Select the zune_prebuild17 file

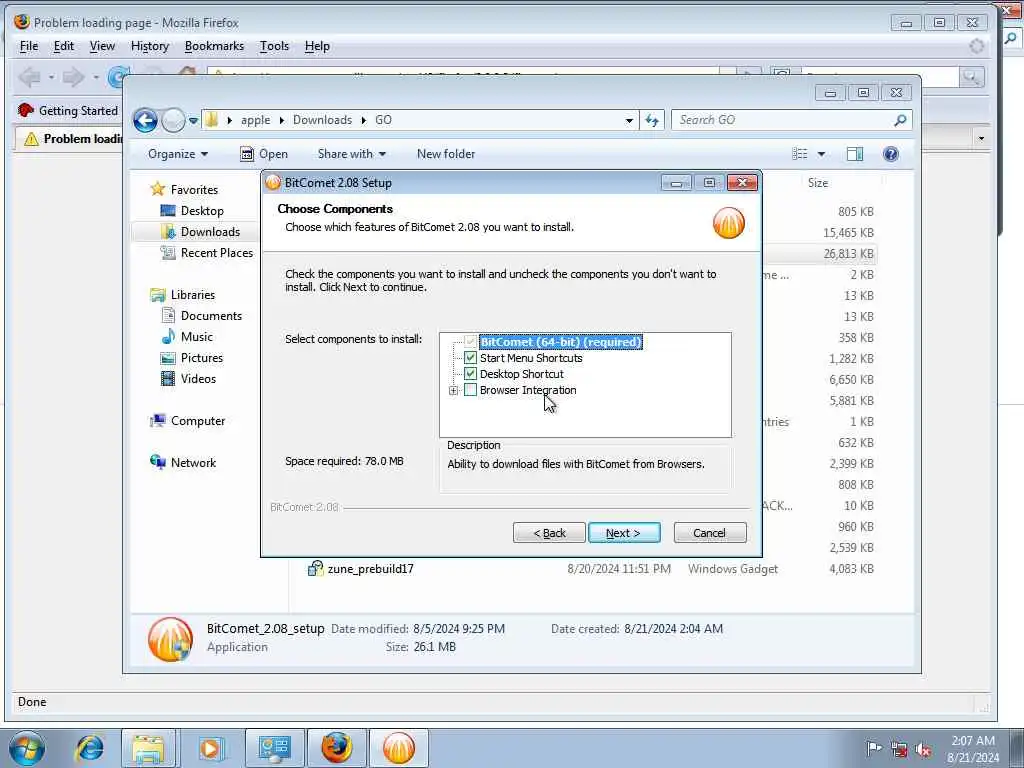[370, 569]
